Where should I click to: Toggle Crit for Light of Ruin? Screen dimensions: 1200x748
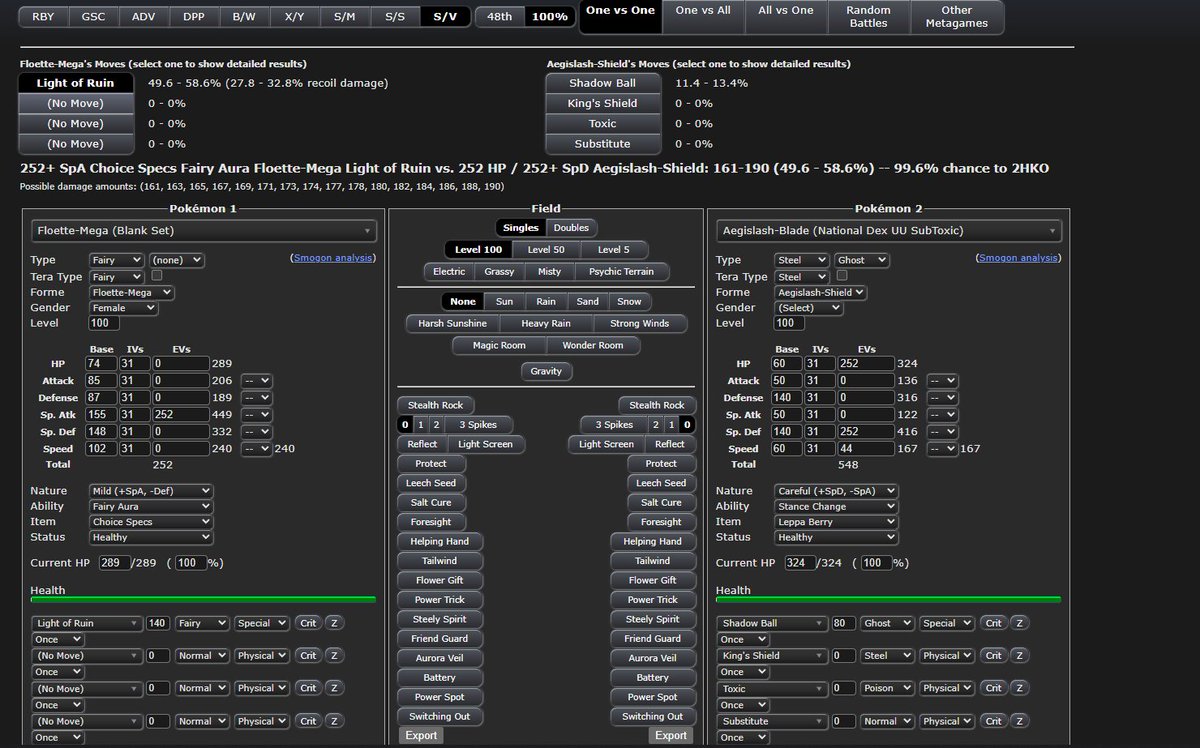pyautogui.click(x=308, y=623)
